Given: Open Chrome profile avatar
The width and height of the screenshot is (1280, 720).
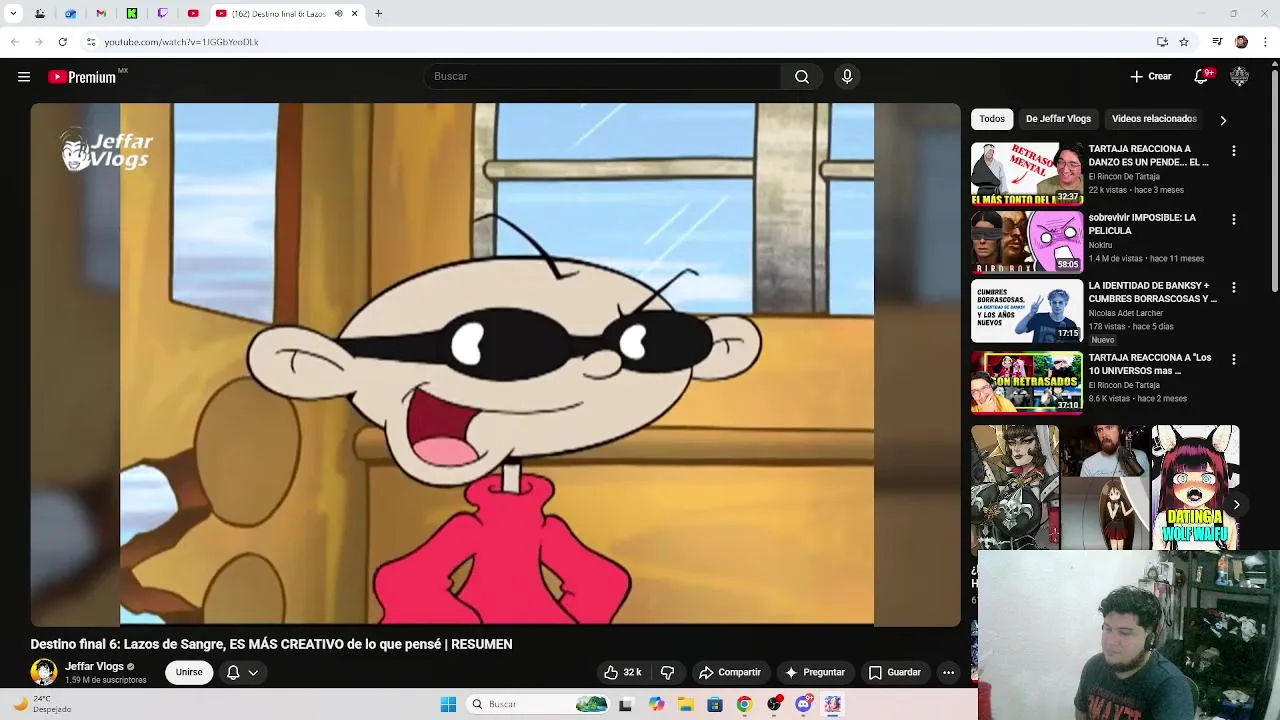Looking at the screenshot, I should (1241, 42).
